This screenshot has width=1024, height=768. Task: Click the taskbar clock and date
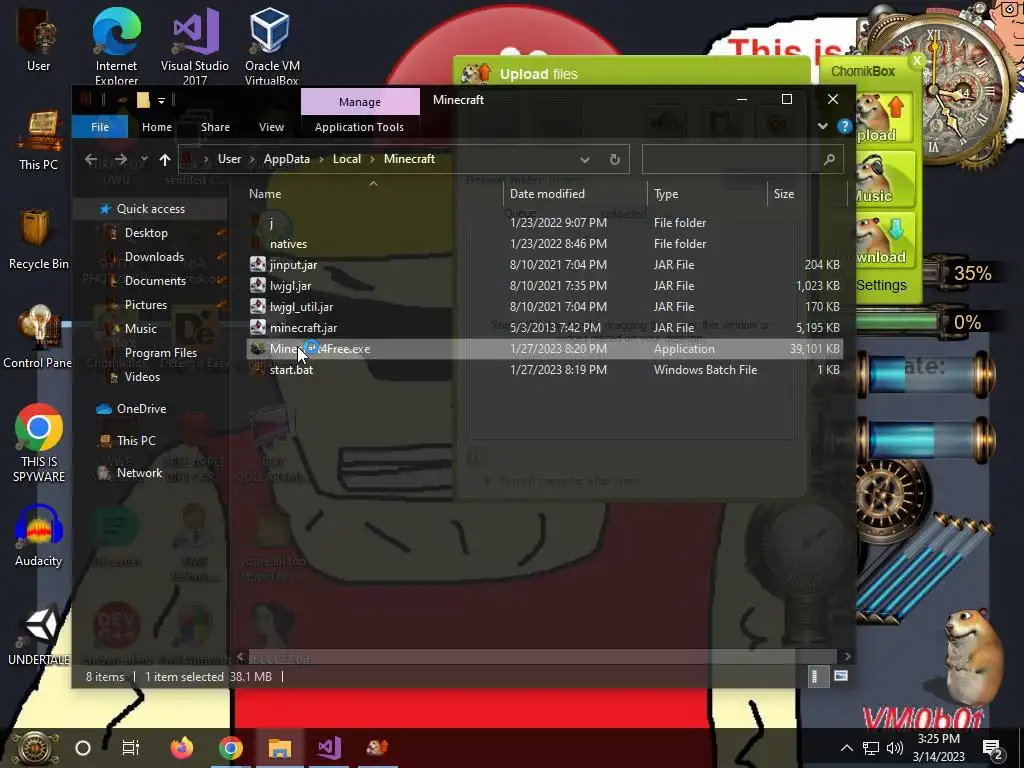938,748
